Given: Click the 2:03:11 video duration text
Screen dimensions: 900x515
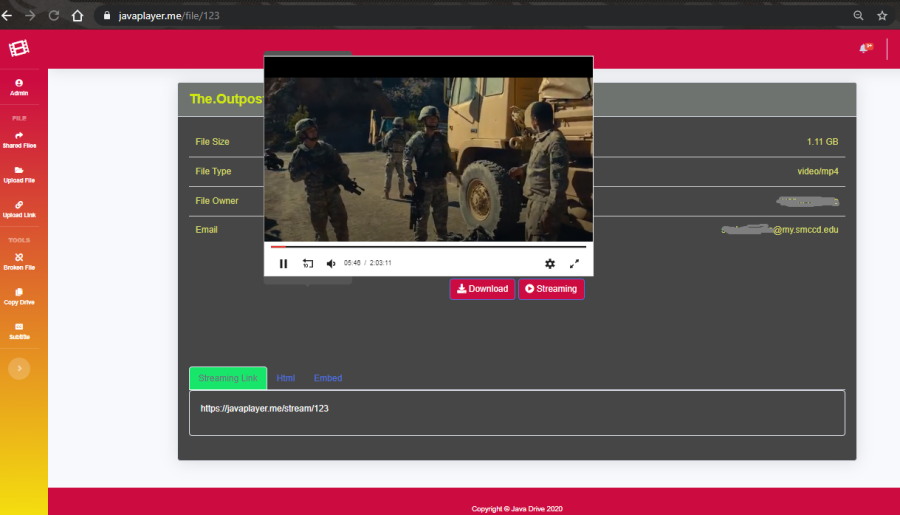Looking at the screenshot, I should click(x=381, y=263).
